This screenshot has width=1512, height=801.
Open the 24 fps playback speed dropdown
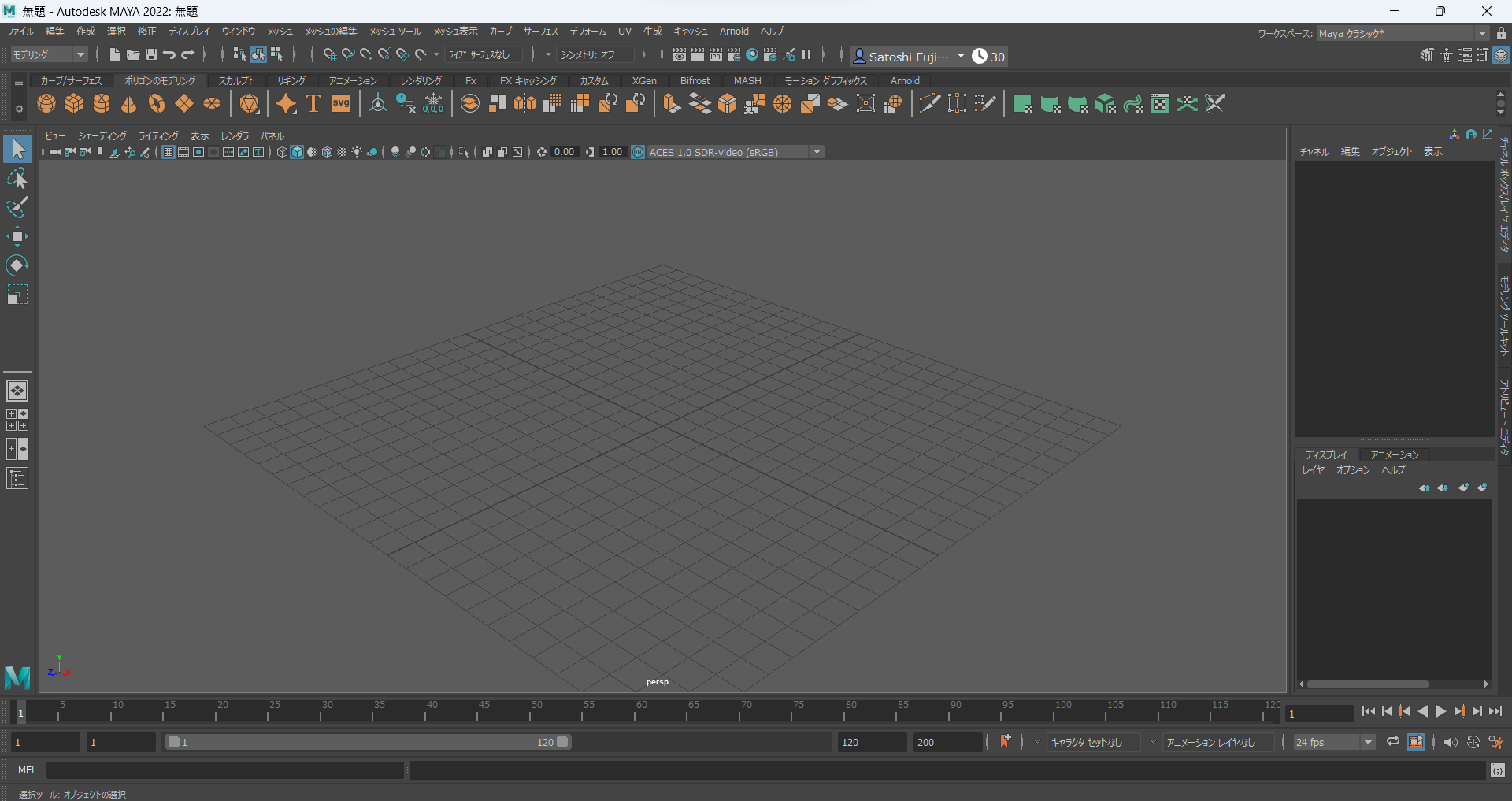point(1368,742)
